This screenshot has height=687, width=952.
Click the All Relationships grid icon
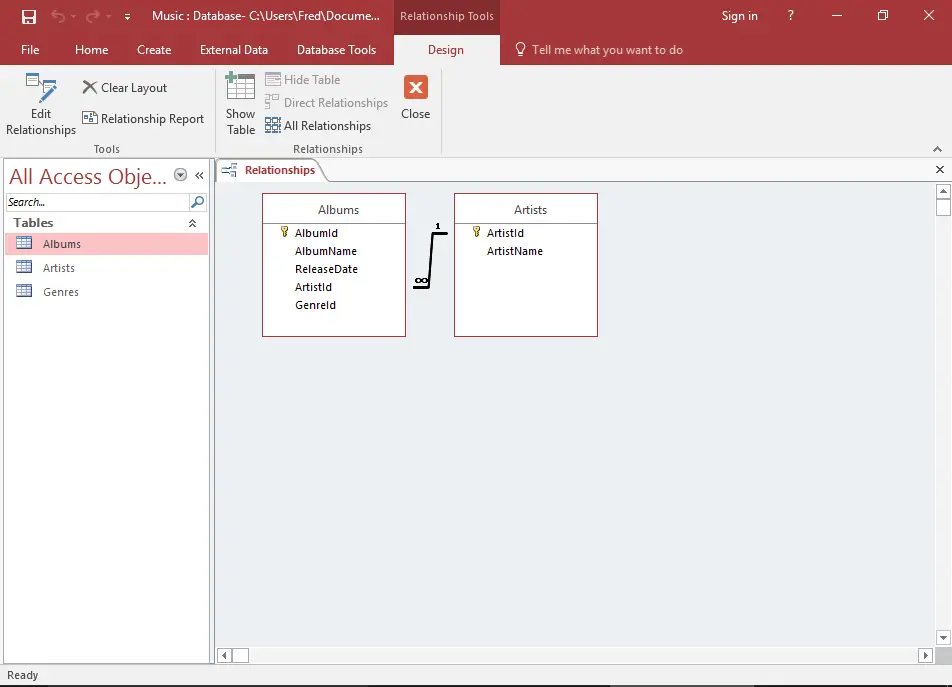point(273,125)
